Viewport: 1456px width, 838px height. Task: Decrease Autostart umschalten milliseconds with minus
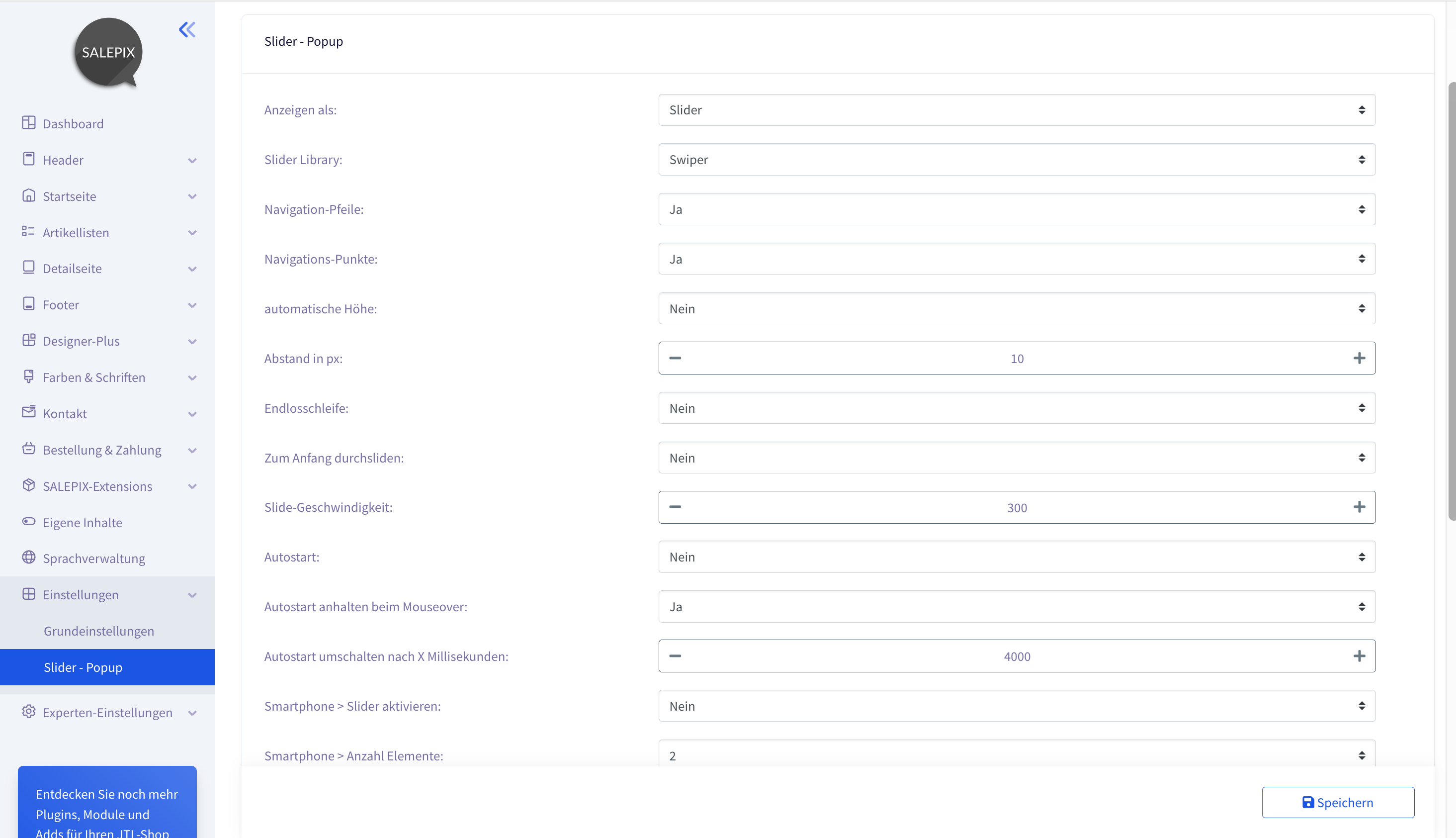click(x=676, y=656)
